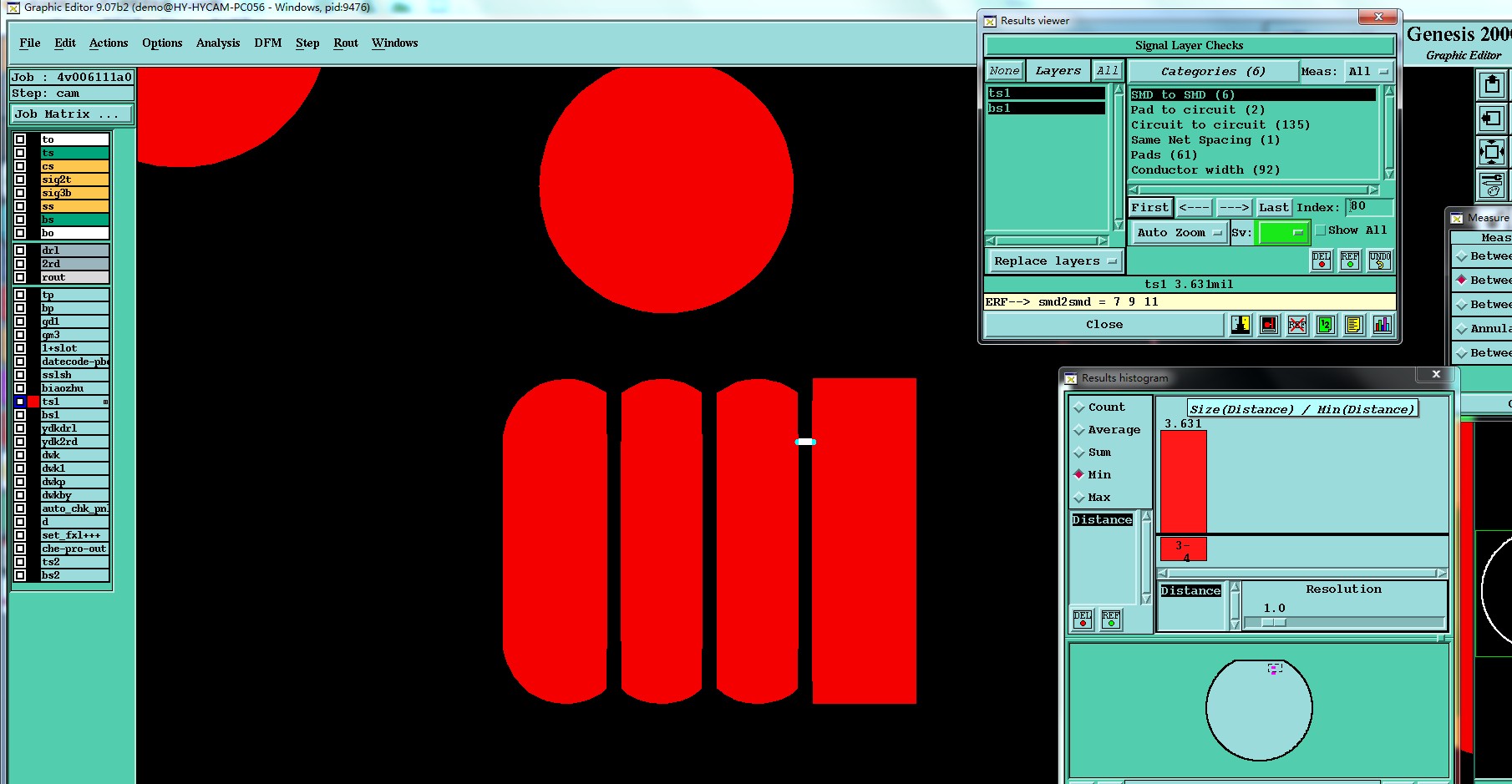Click the histogram chart icon in Results viewer

click(1383, 325)
